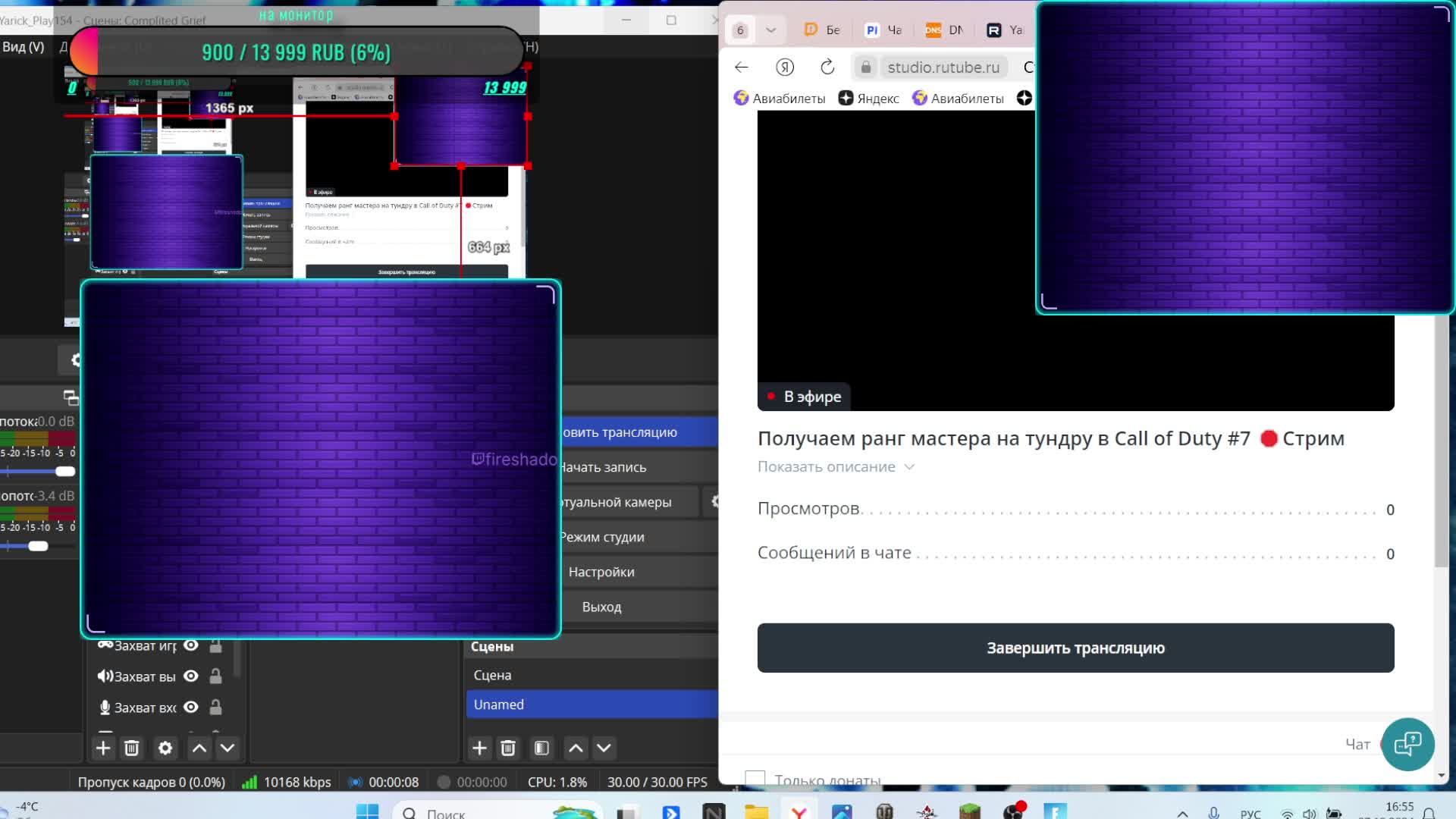The width and height of the screenshot is (1456, 819).
Task: Open Rutube support chat bubble icon
Action: pyautogui.click(x=1407, y=744)
